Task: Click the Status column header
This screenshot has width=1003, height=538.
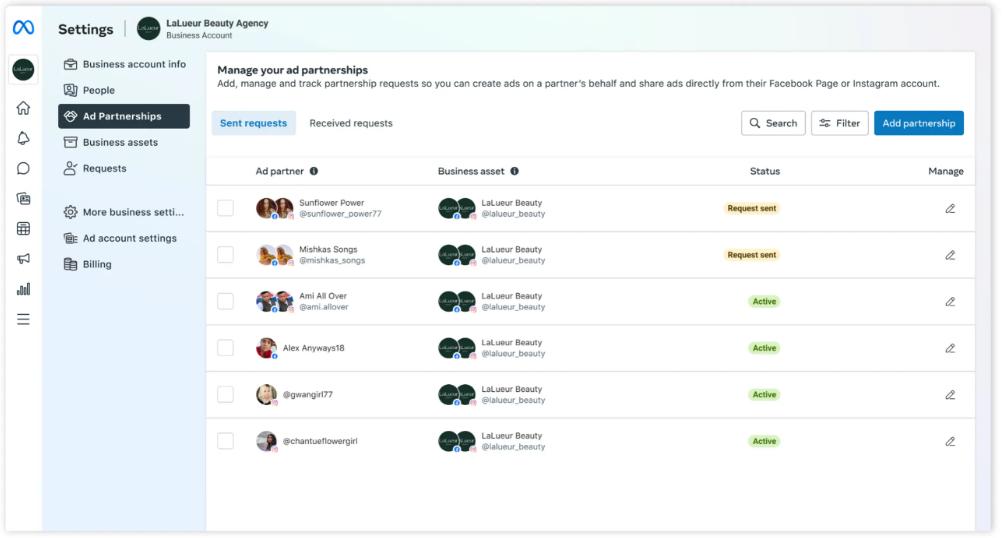Action: (764, 171)
